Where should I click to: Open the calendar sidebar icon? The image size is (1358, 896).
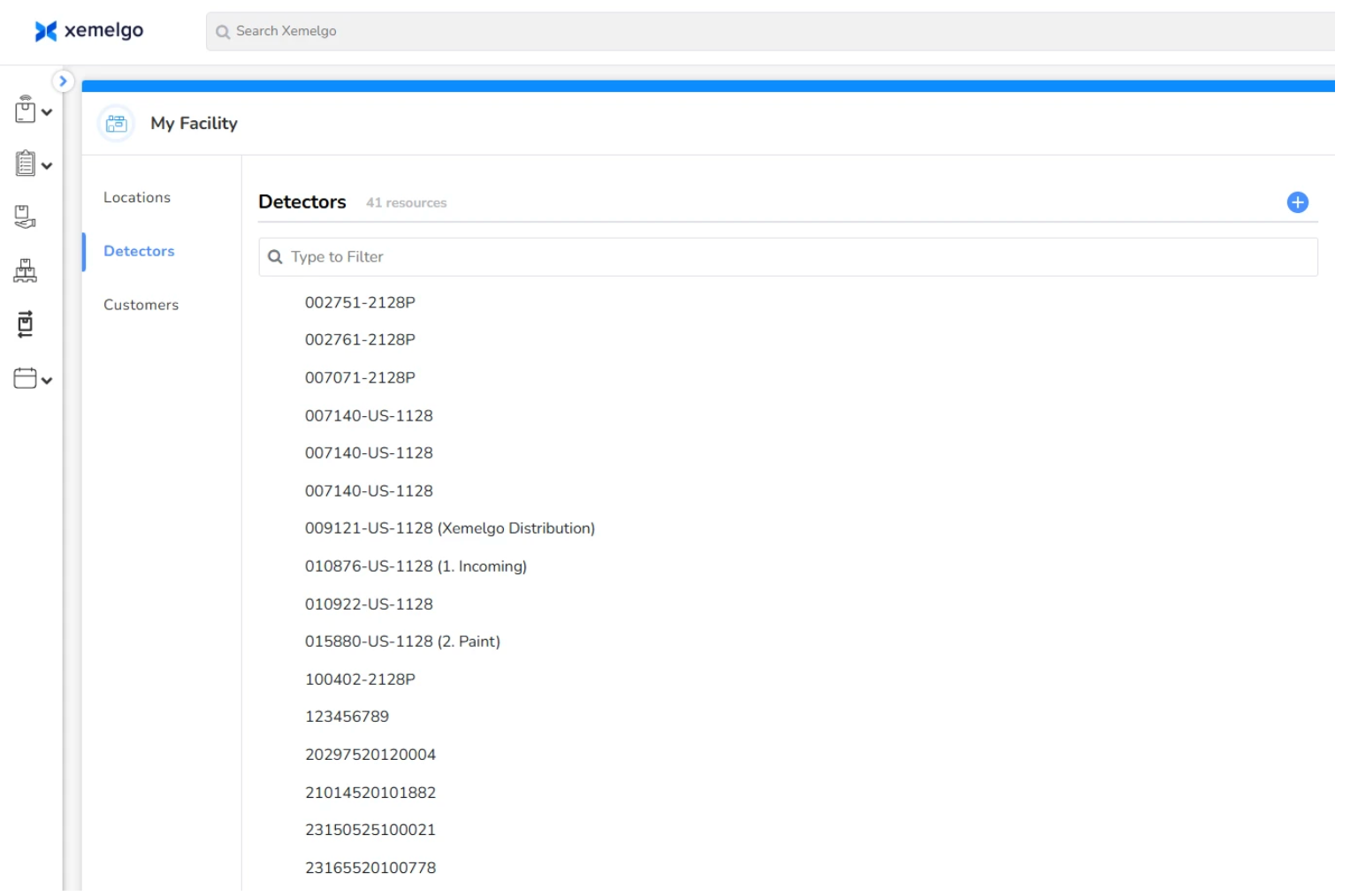(25, 378)
